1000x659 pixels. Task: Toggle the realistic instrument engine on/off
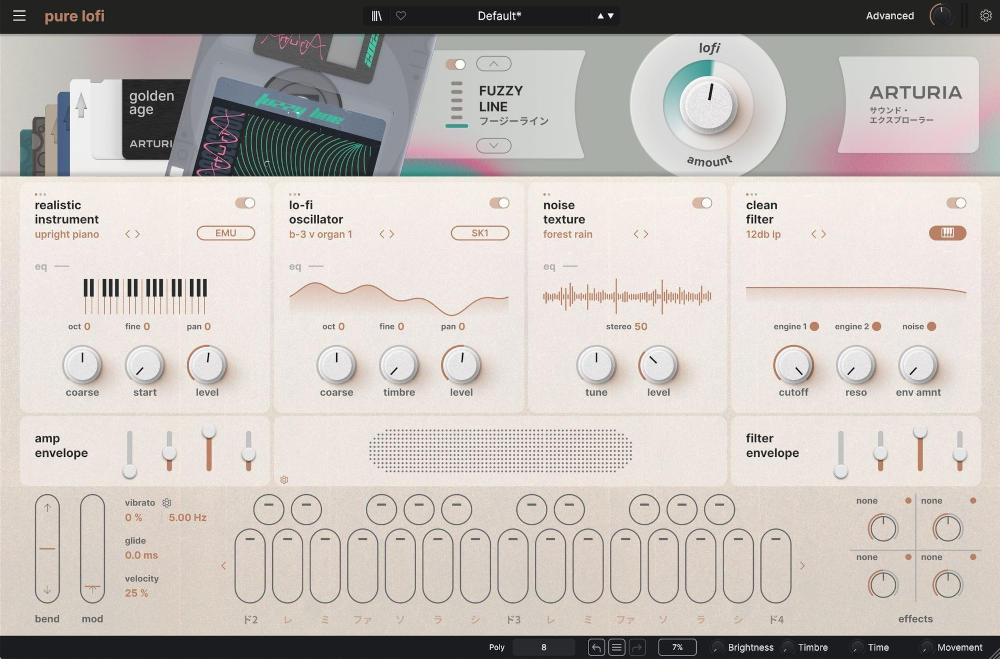245,203
